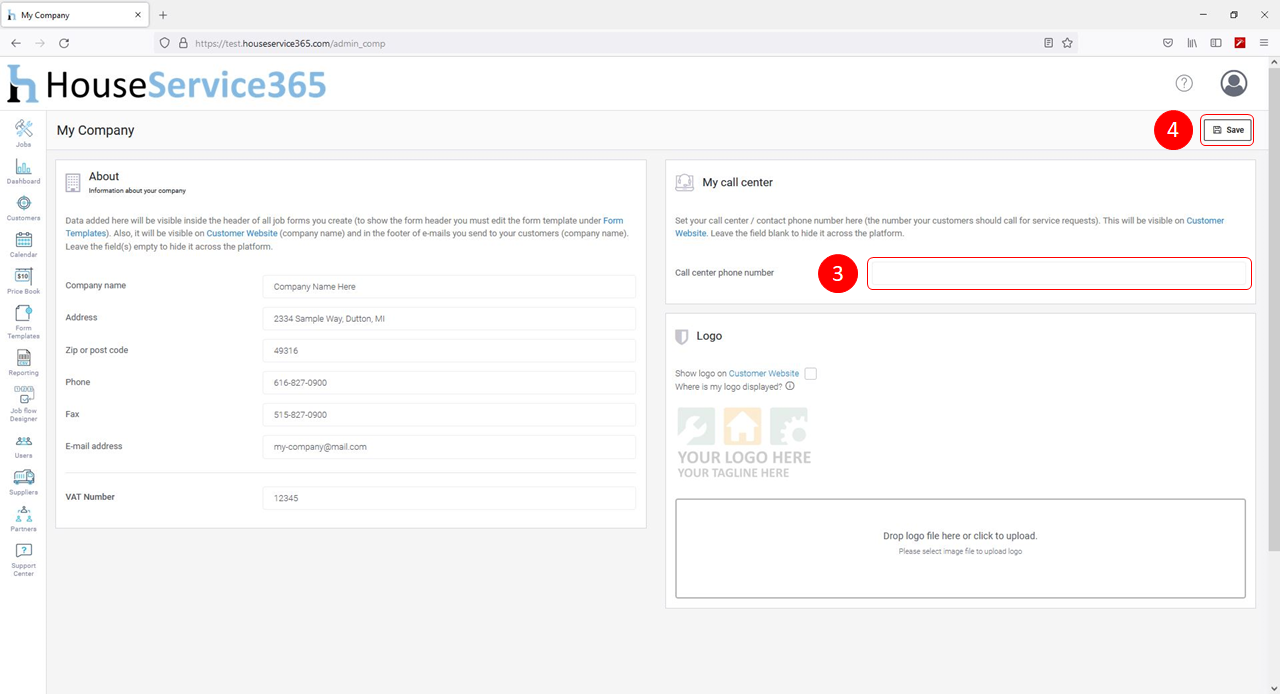Open the user profile avatar menu
1280x694 pixels.
click(1234, 83)
